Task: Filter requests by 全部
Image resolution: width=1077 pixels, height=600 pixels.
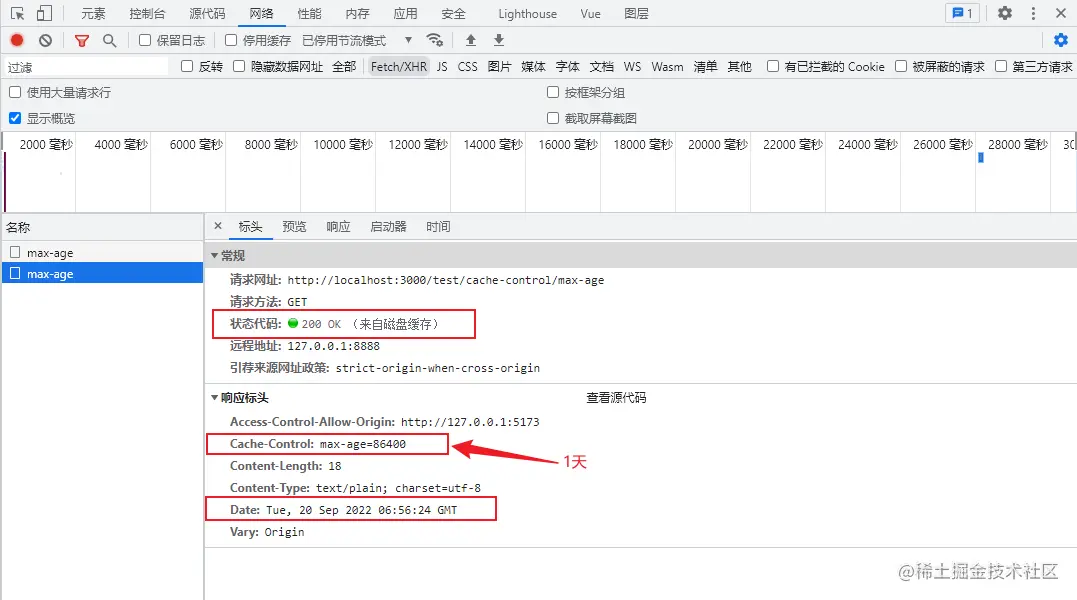Action: 344,67
